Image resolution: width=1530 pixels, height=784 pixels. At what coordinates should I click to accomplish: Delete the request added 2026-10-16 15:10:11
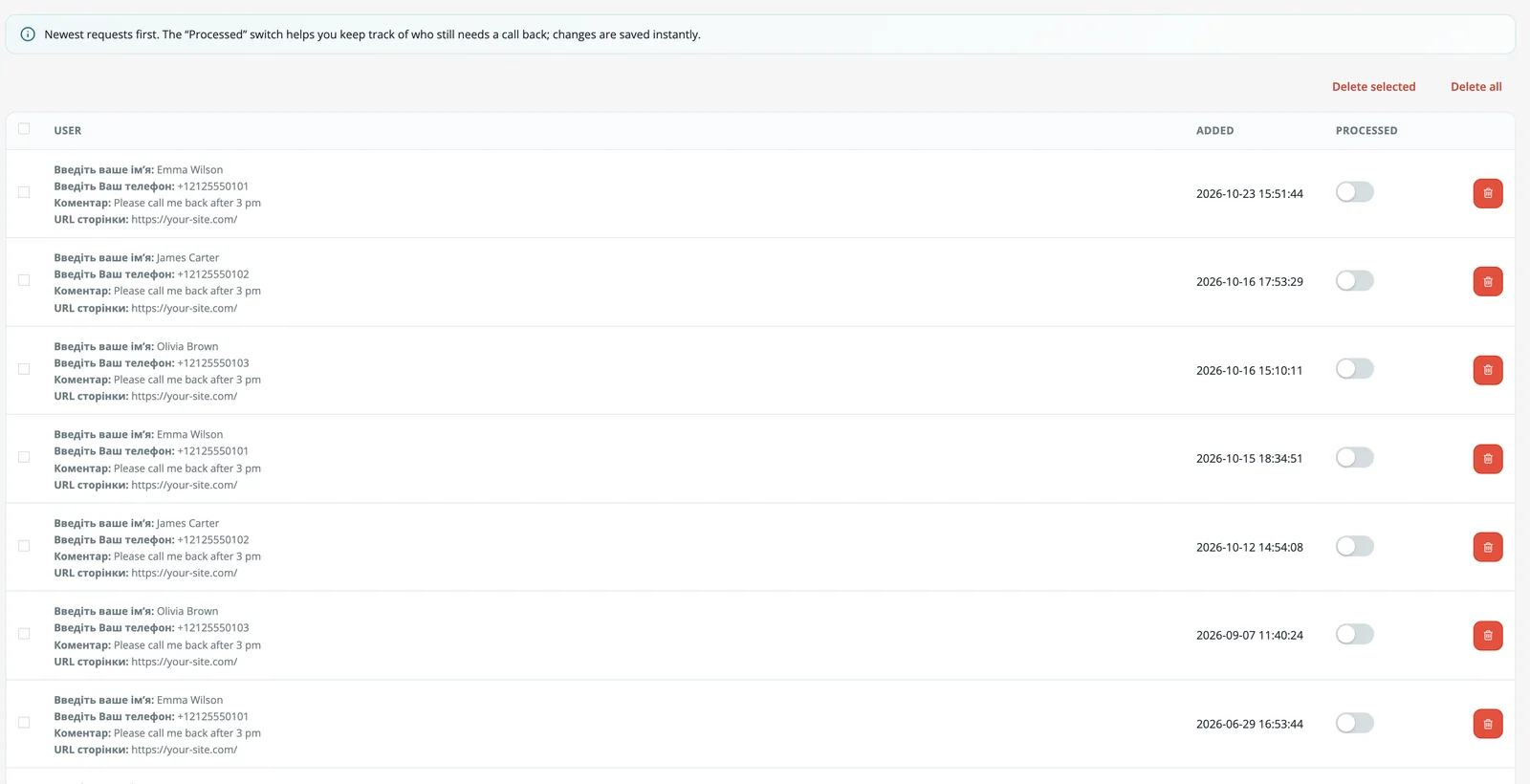pos(1487,370)
